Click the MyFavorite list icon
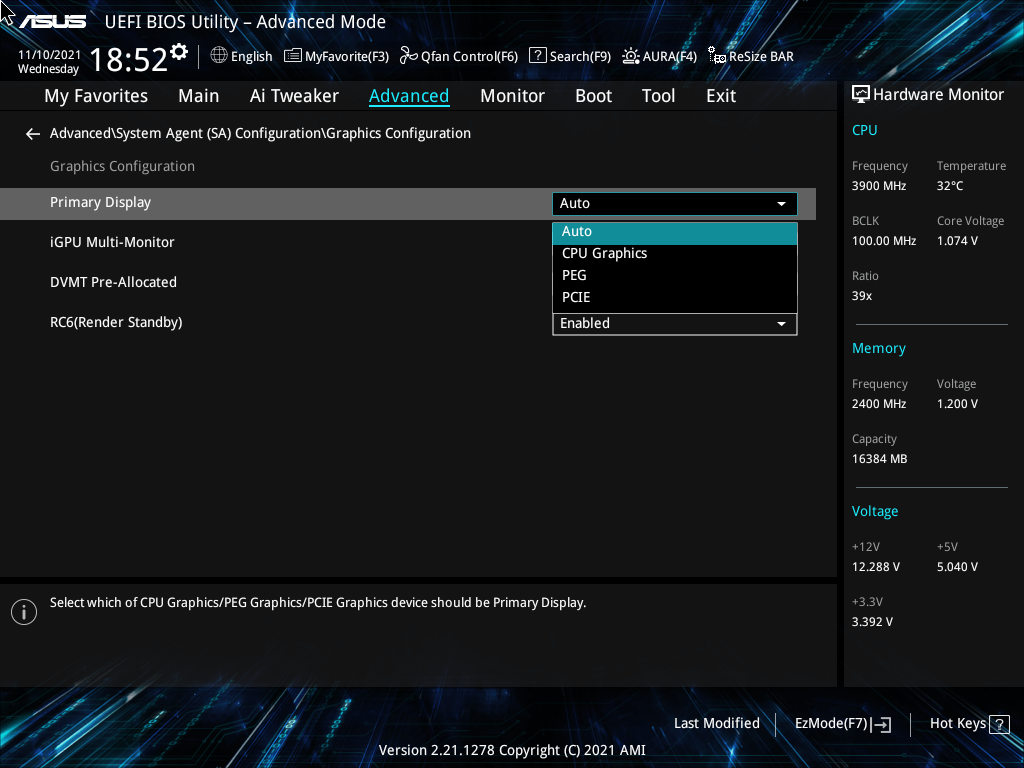This screenshot has width=1024, height=768. (293, 56)
